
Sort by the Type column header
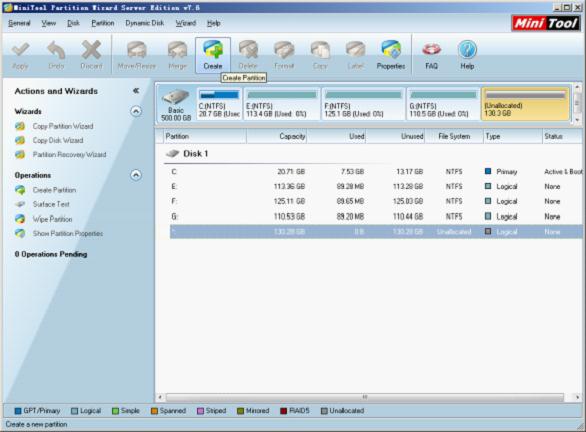coord(512,136)
